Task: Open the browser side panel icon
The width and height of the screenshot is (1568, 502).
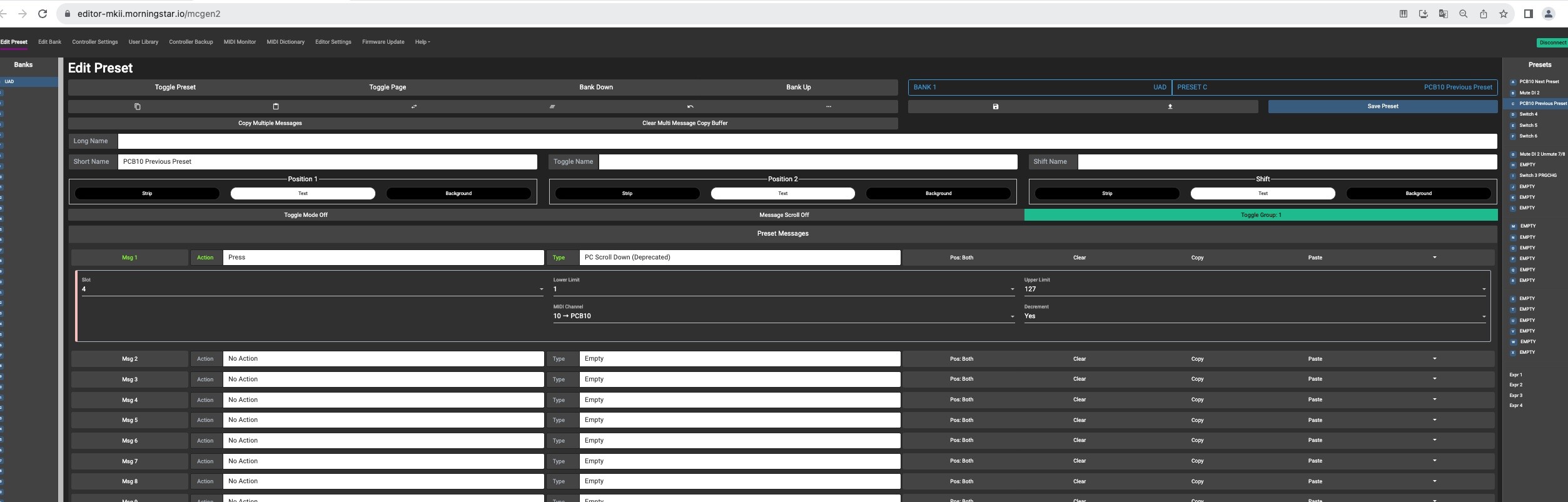Action: click(x=1529, y=14)
